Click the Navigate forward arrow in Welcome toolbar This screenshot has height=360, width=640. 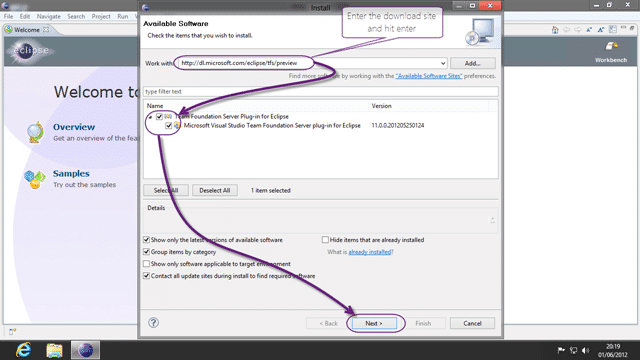pos(578,30)
